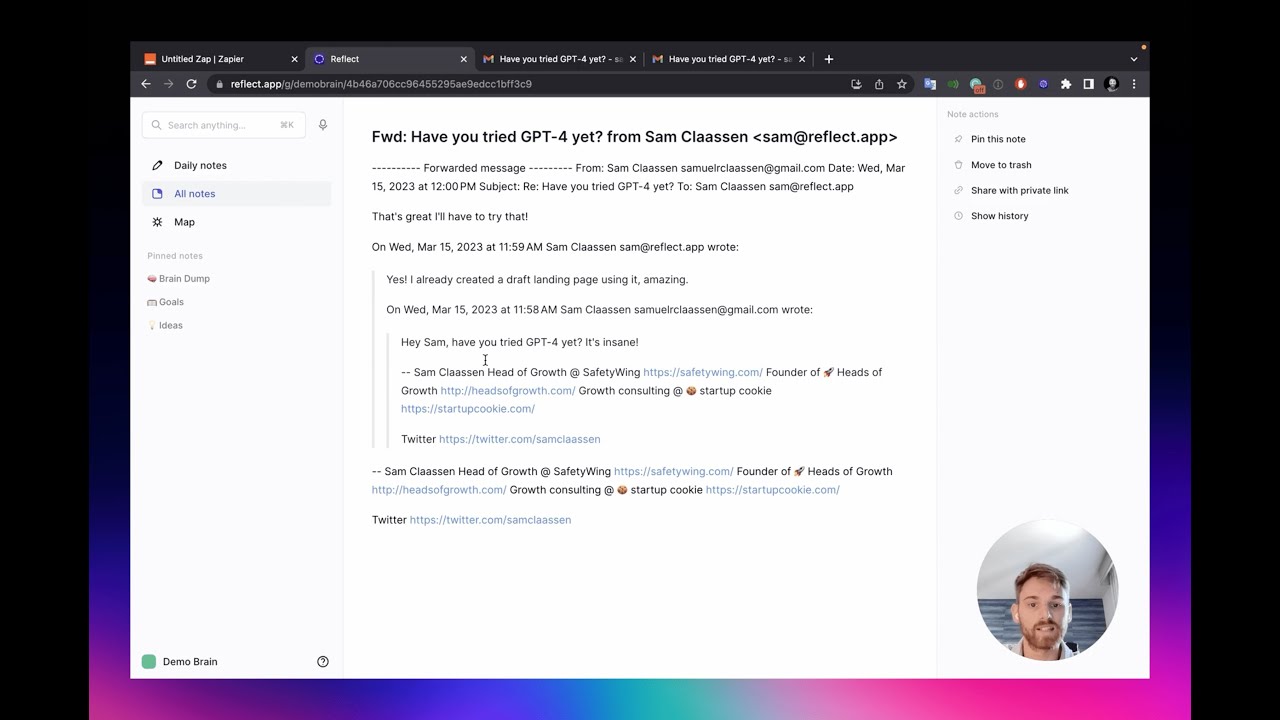Open the Map view
Image resolution: width=1280 pixels, height=720 pixels.
coord(237,222)
